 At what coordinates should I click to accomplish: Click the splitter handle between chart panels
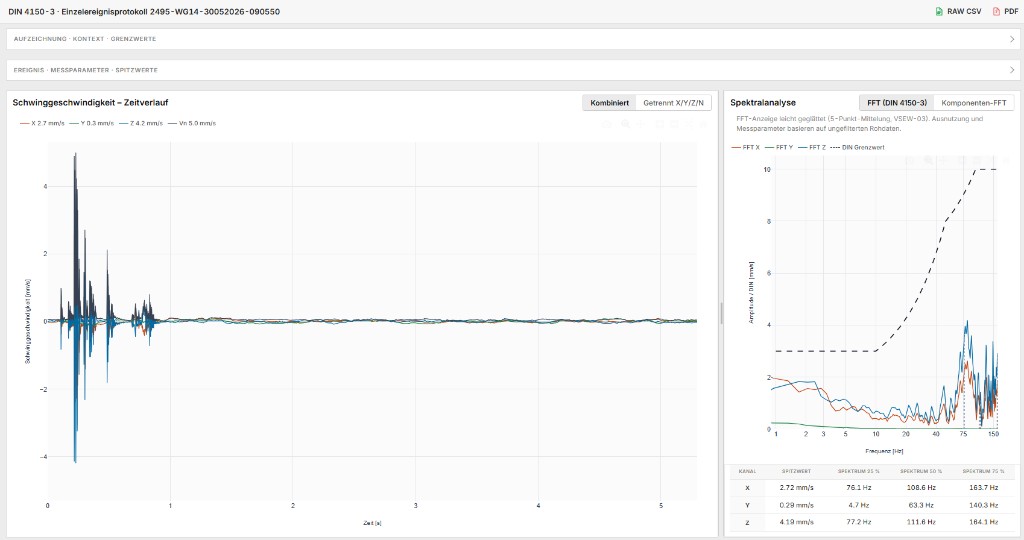click(721, 313)
